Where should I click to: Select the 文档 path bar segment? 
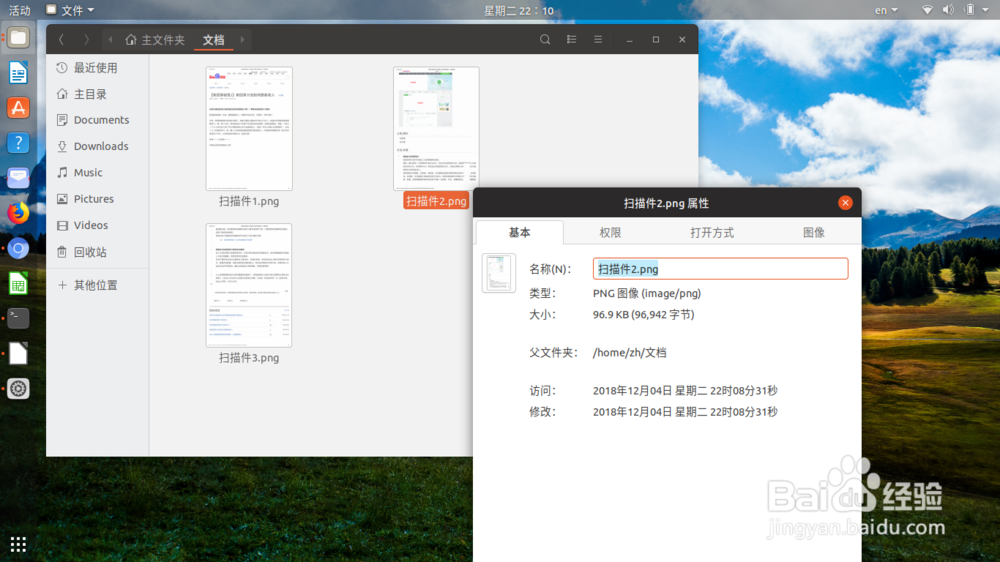[x=214, y=40]
